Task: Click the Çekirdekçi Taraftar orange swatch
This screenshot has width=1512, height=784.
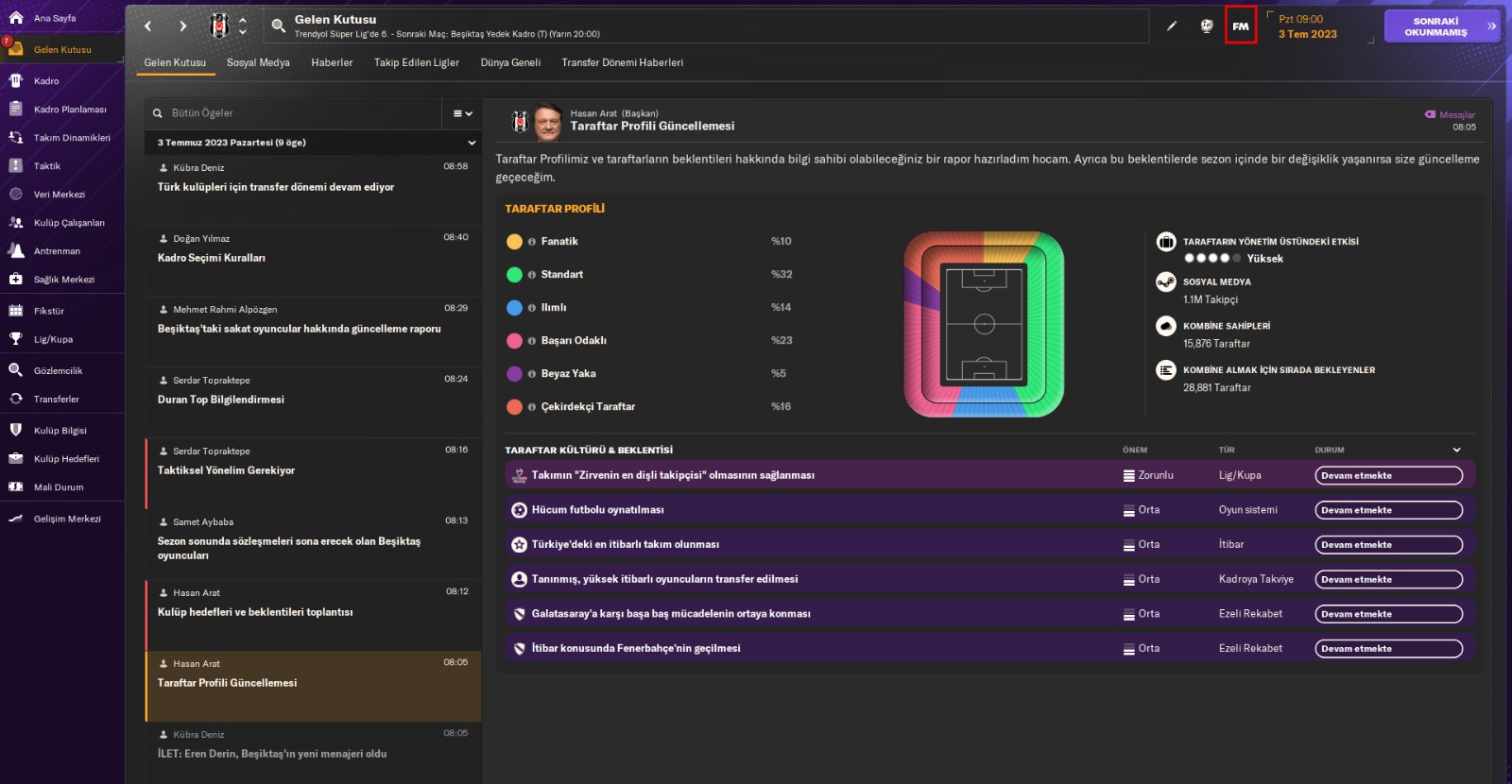Action: coord(514,407)
